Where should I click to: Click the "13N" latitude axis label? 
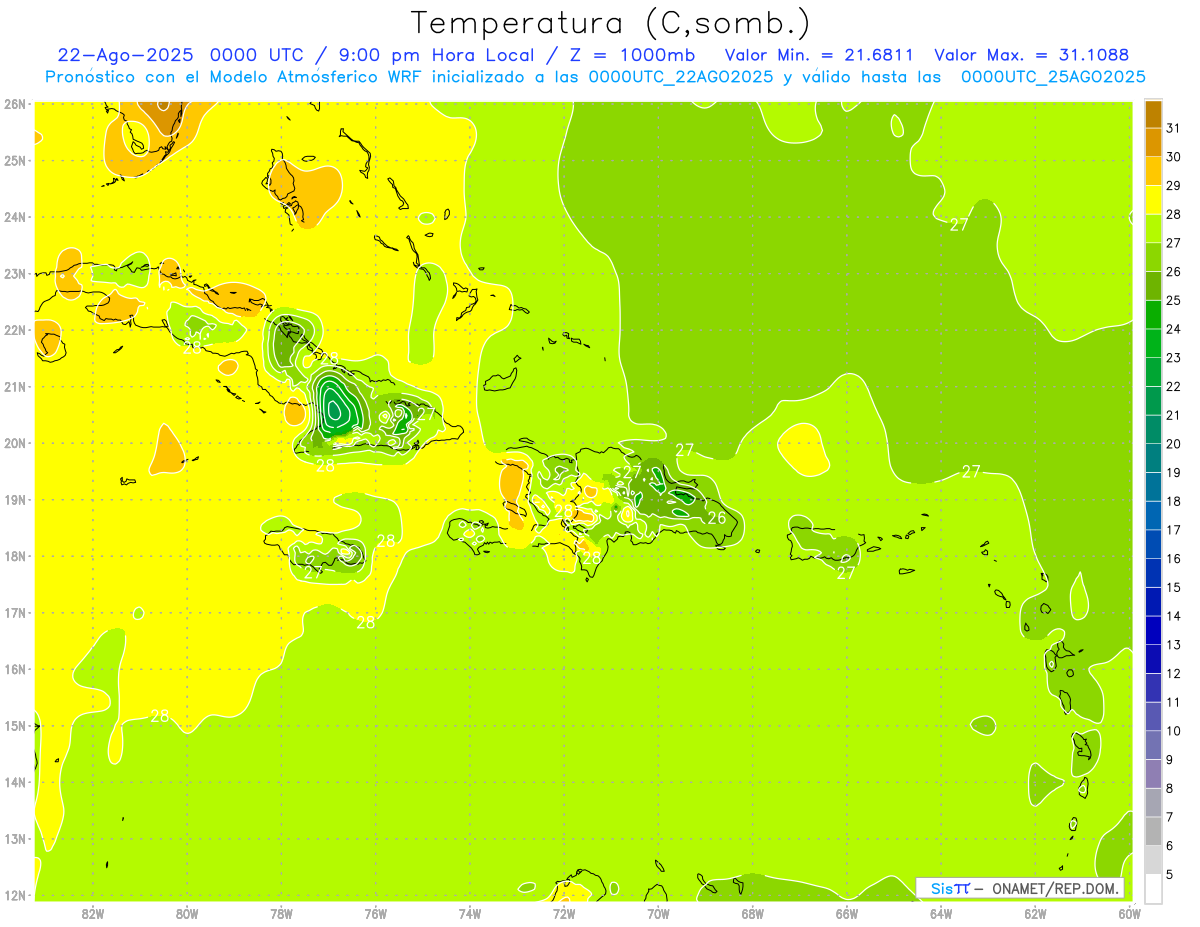[x=15, y=838]
